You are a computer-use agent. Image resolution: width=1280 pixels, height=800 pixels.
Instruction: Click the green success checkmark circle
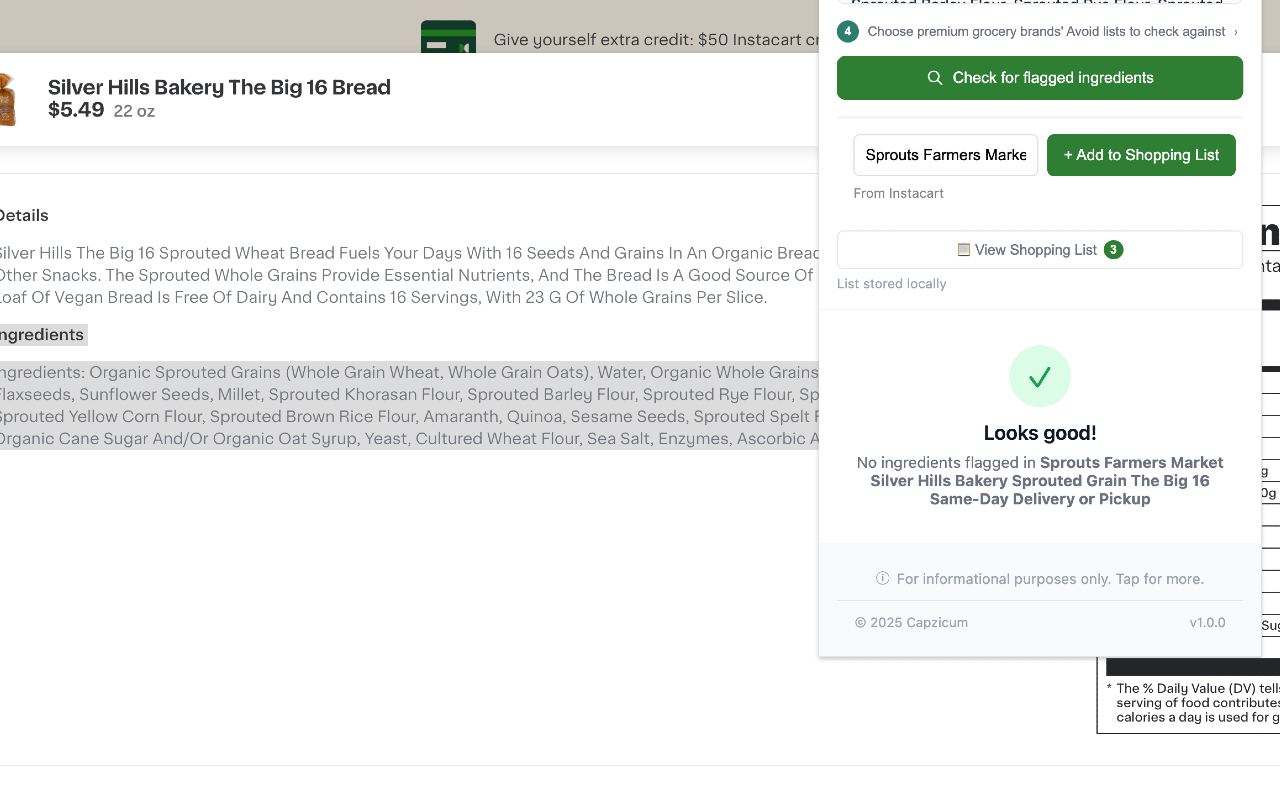1040,376
